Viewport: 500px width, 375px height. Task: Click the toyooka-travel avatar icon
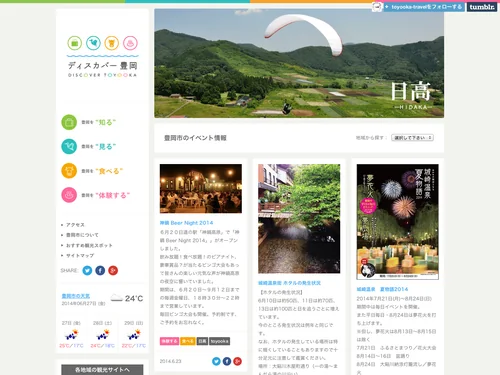(x=377, y=7)
